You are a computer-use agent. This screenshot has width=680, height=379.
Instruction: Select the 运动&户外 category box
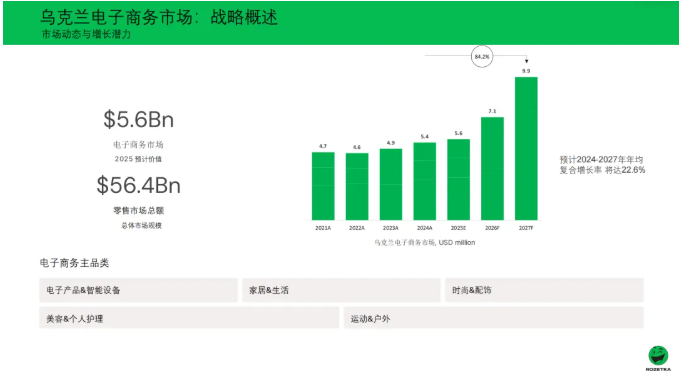(494, 318)
